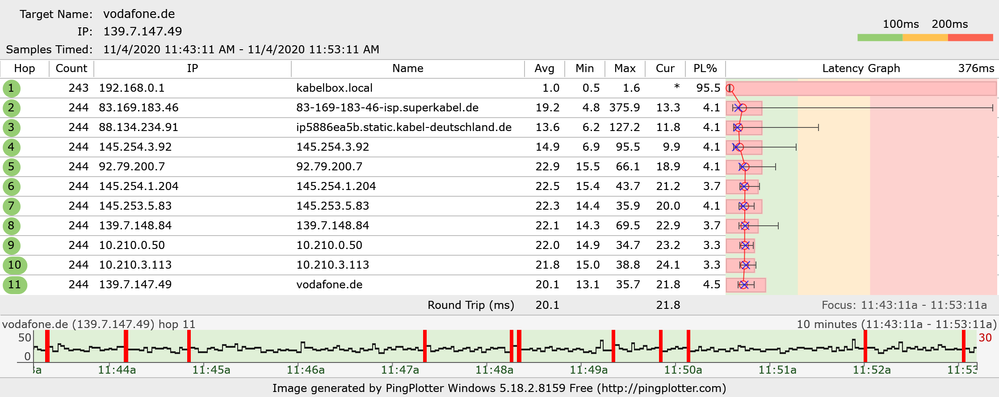Click the 95.5 packet loss value

(708, 89)
